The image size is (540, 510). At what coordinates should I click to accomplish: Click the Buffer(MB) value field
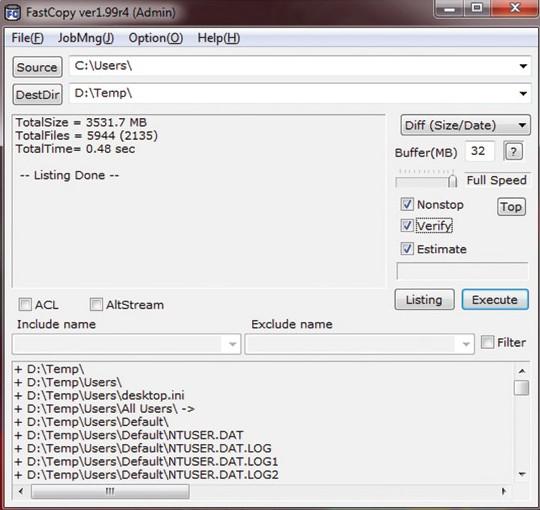(480, 151)
